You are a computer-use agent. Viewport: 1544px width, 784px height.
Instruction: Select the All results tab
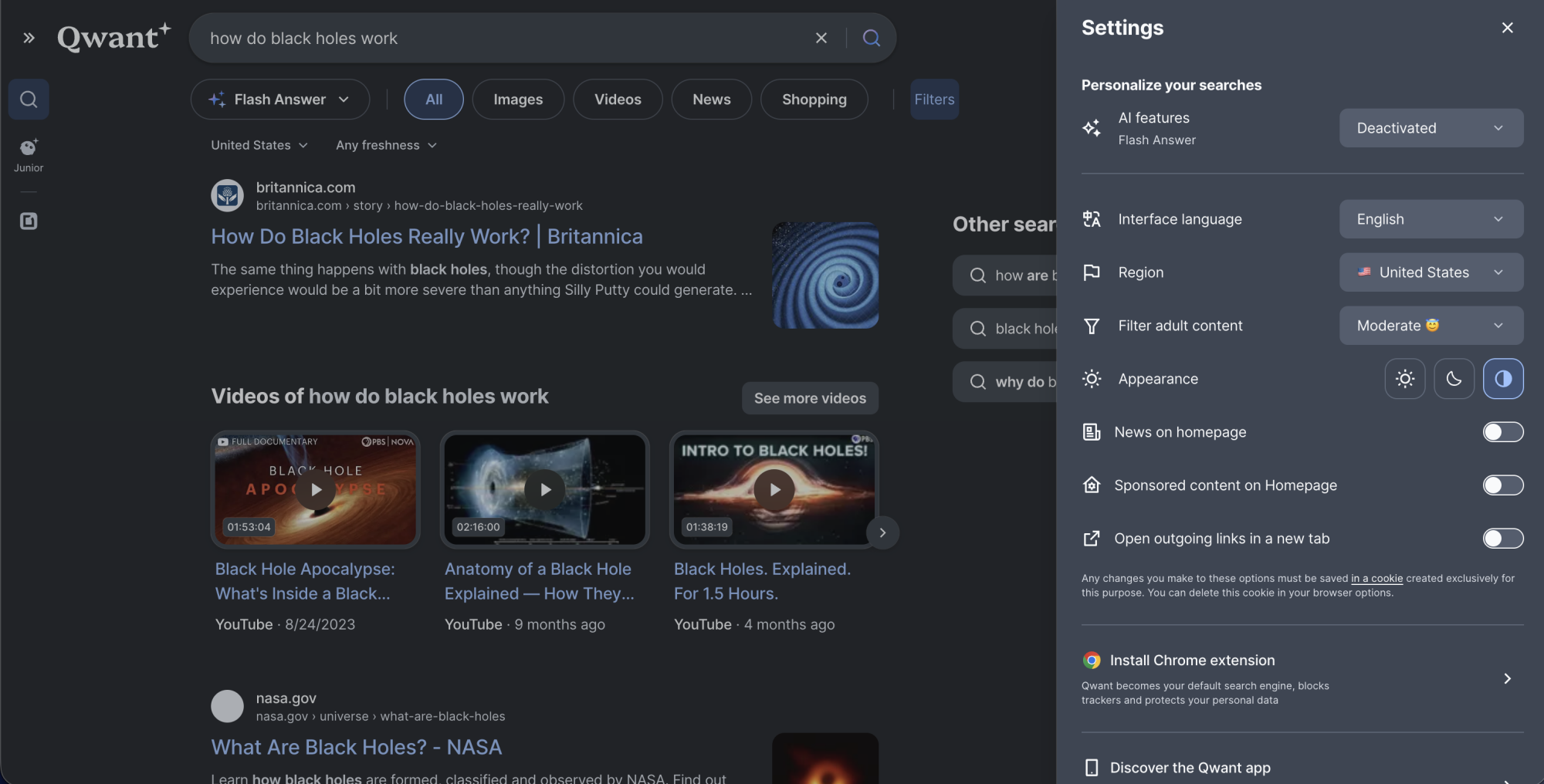coord(434,100)
